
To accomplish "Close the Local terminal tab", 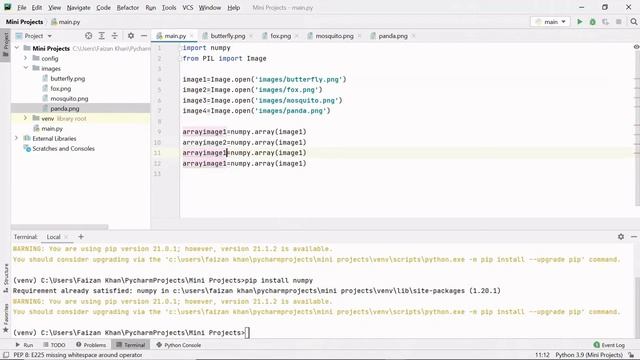I will pos(67,237).
